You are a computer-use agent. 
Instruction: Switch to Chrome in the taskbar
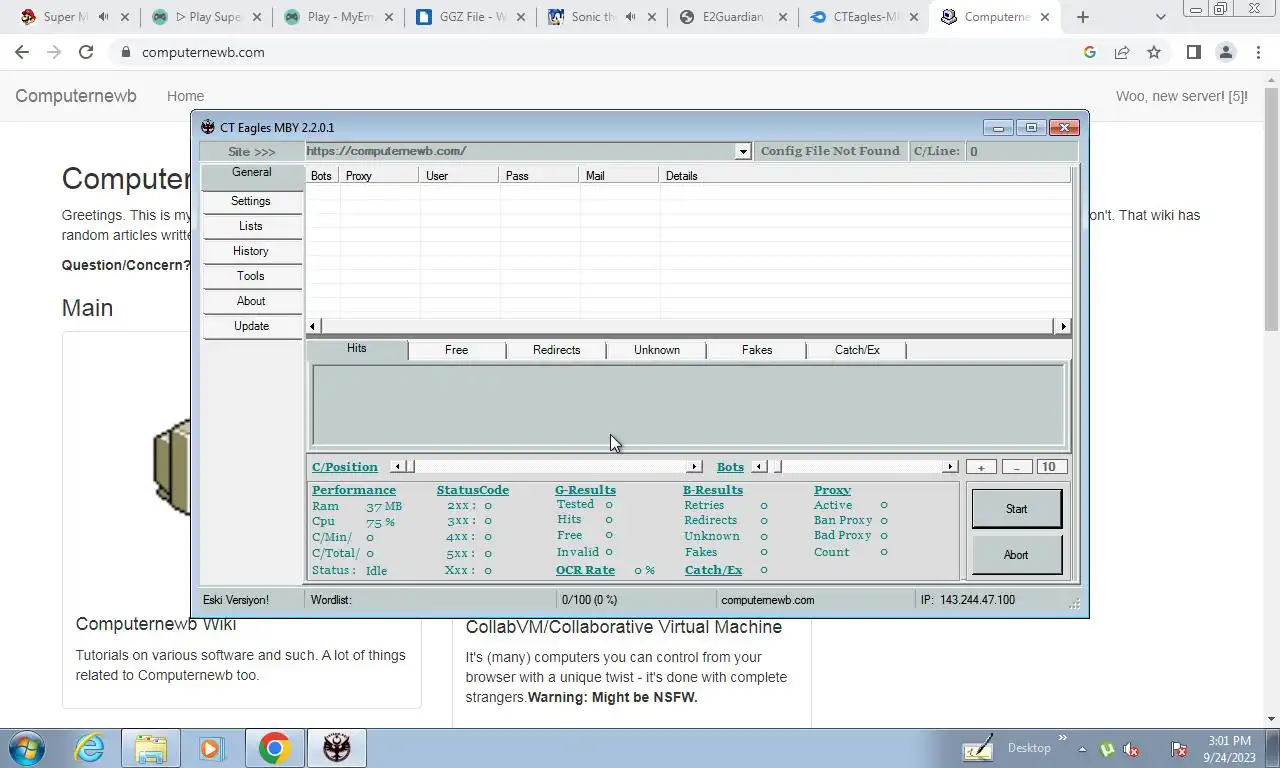pos(274,748)
